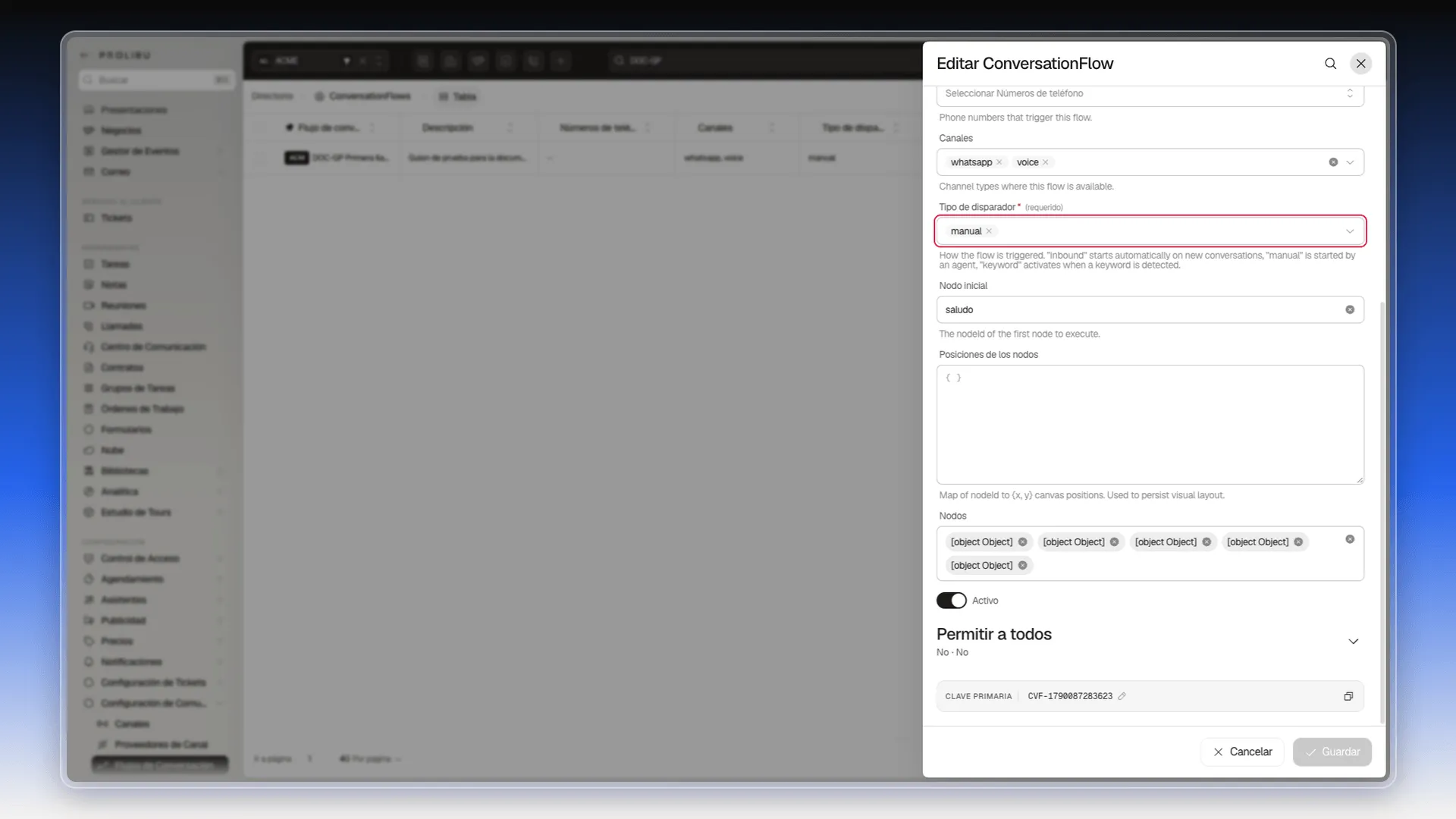Viewport: 1456px width, 819px height.
Task: Open Tickets in the sidebar
Action: coord(116,218)
